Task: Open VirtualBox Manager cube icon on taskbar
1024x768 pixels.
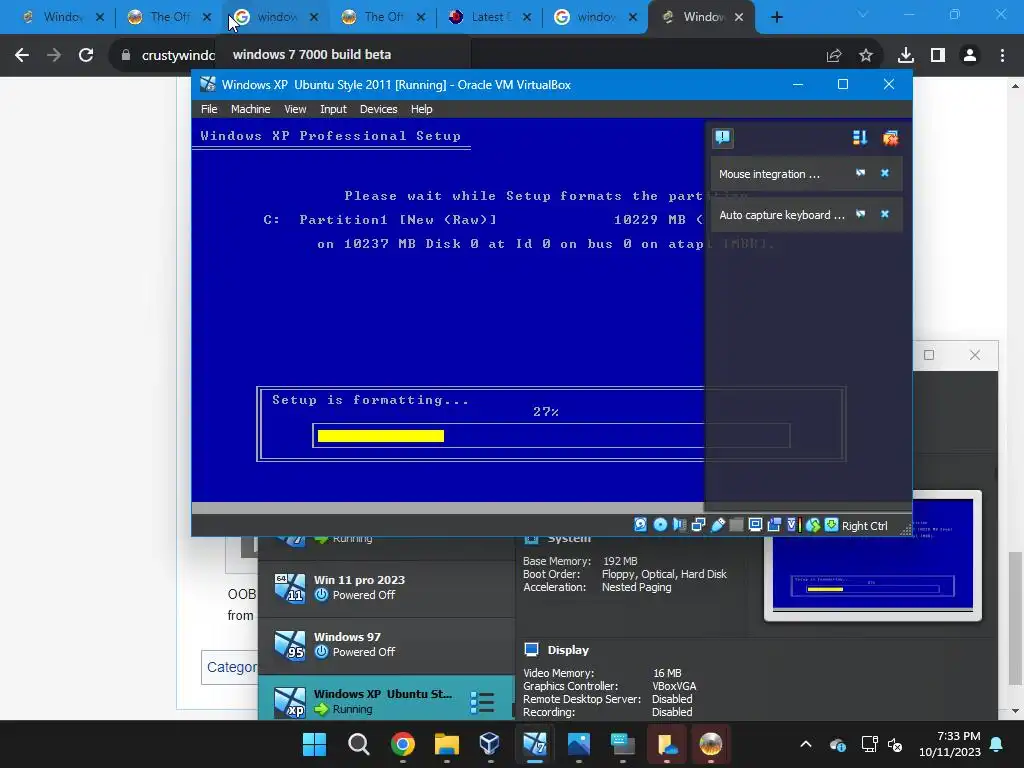Action: [x=490, y=744]
